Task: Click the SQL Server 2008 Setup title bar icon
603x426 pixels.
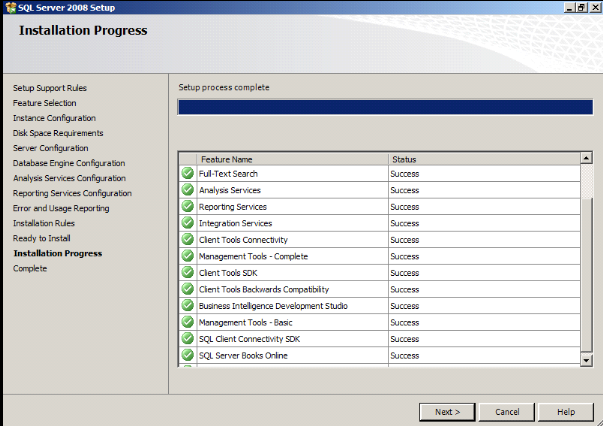Action: click(x=8, y=6)
